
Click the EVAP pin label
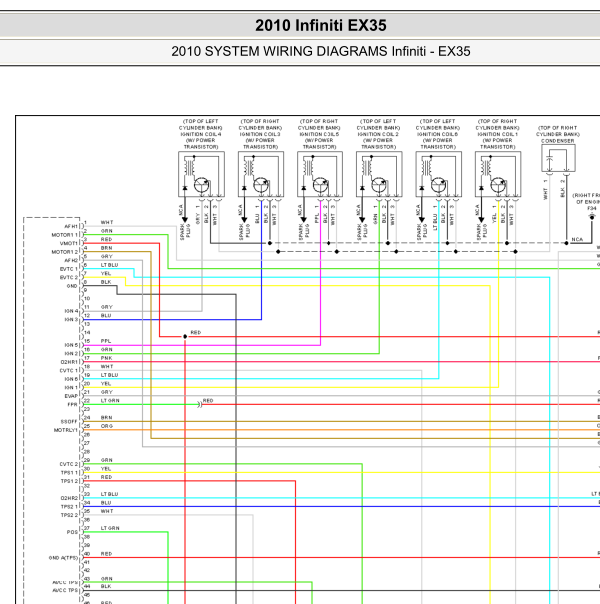[x=71, y=396]
